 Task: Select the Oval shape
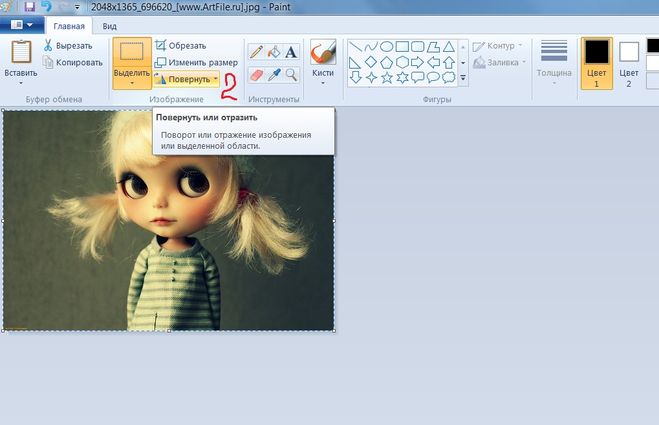tap(386, 47)
